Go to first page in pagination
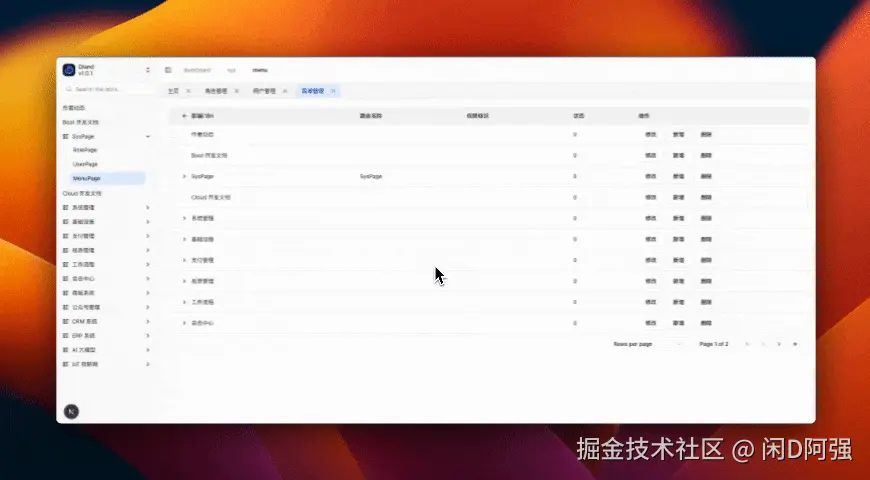870x480 pixels. pyautogui.click(x=747, y=344)
